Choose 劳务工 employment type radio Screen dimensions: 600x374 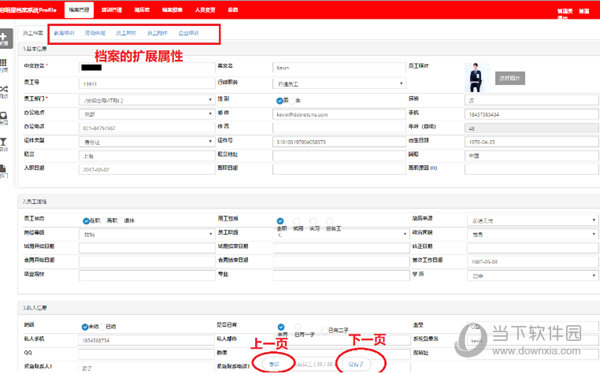tap(330, 221)
